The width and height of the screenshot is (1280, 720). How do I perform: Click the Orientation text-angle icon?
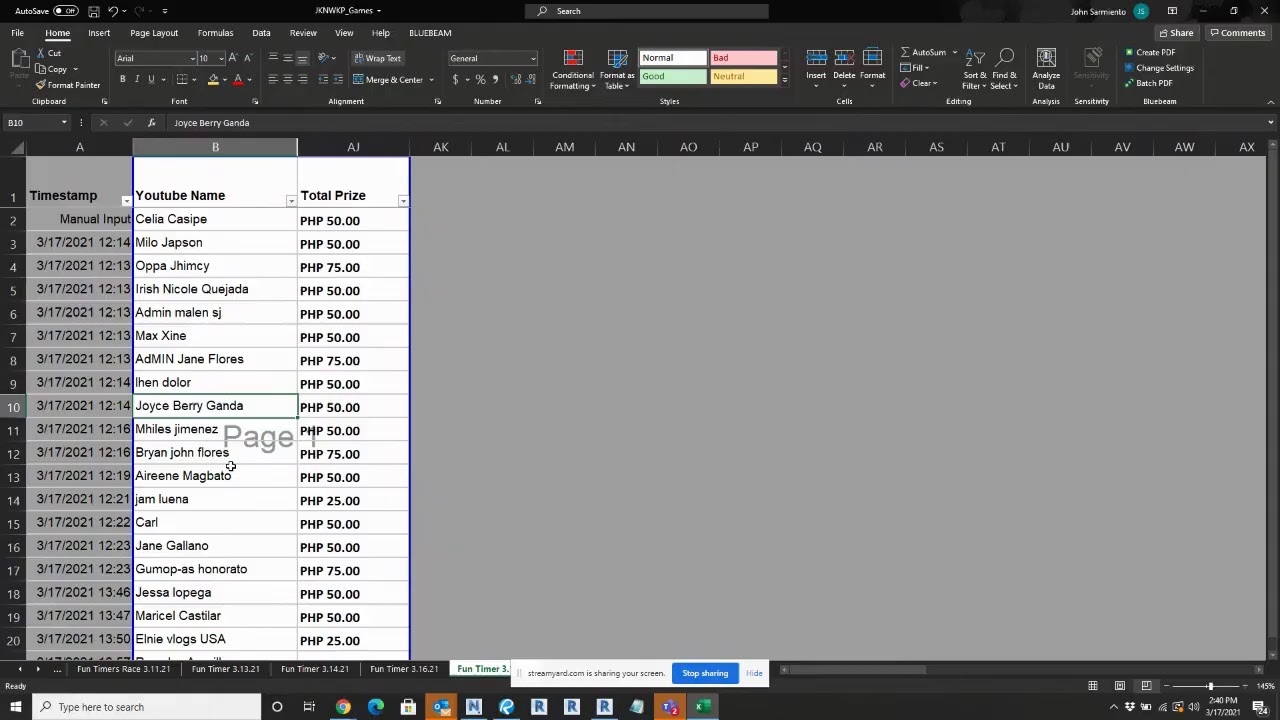[x=324, y=58]
